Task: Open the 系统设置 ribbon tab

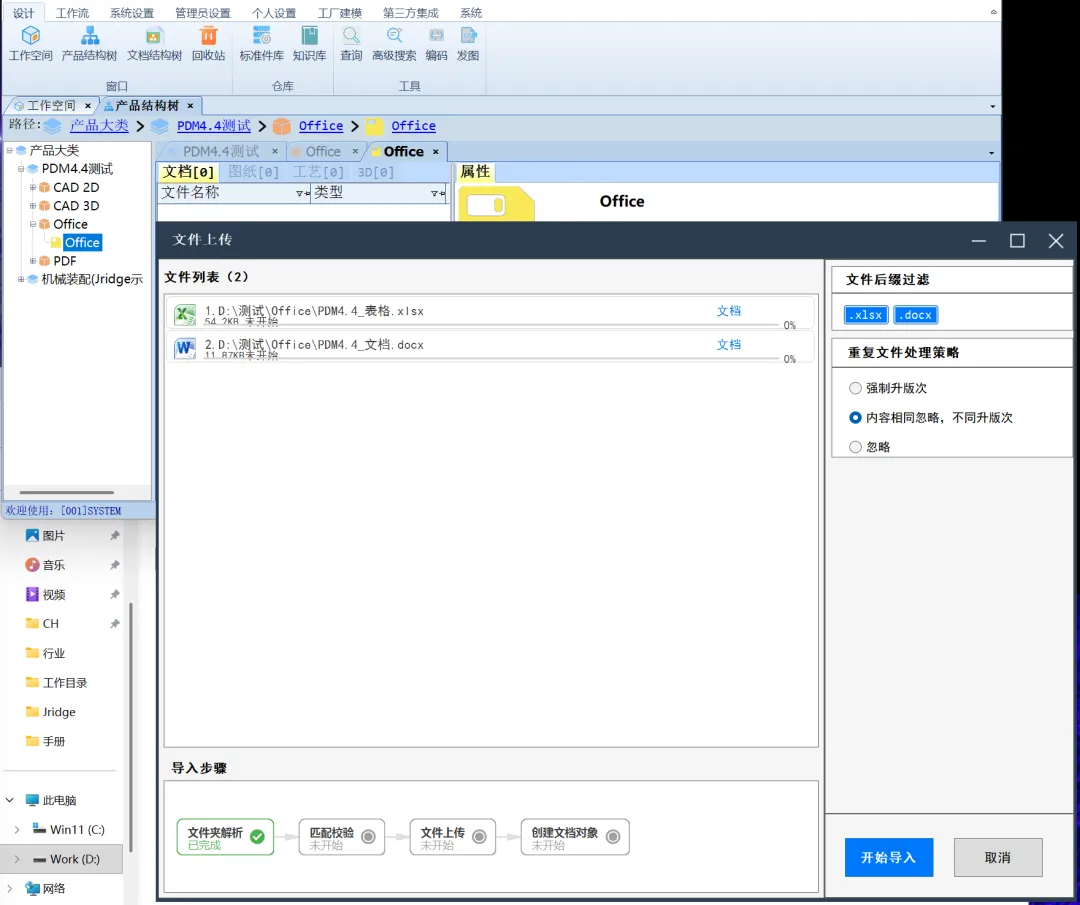Action: coord(132,13)
